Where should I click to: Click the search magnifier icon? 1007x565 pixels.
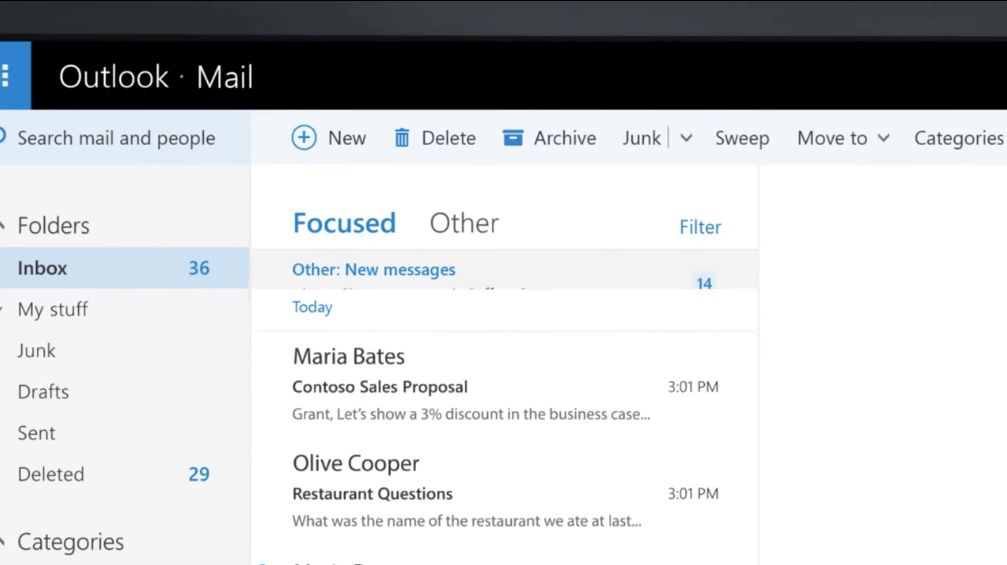point(3,137)
